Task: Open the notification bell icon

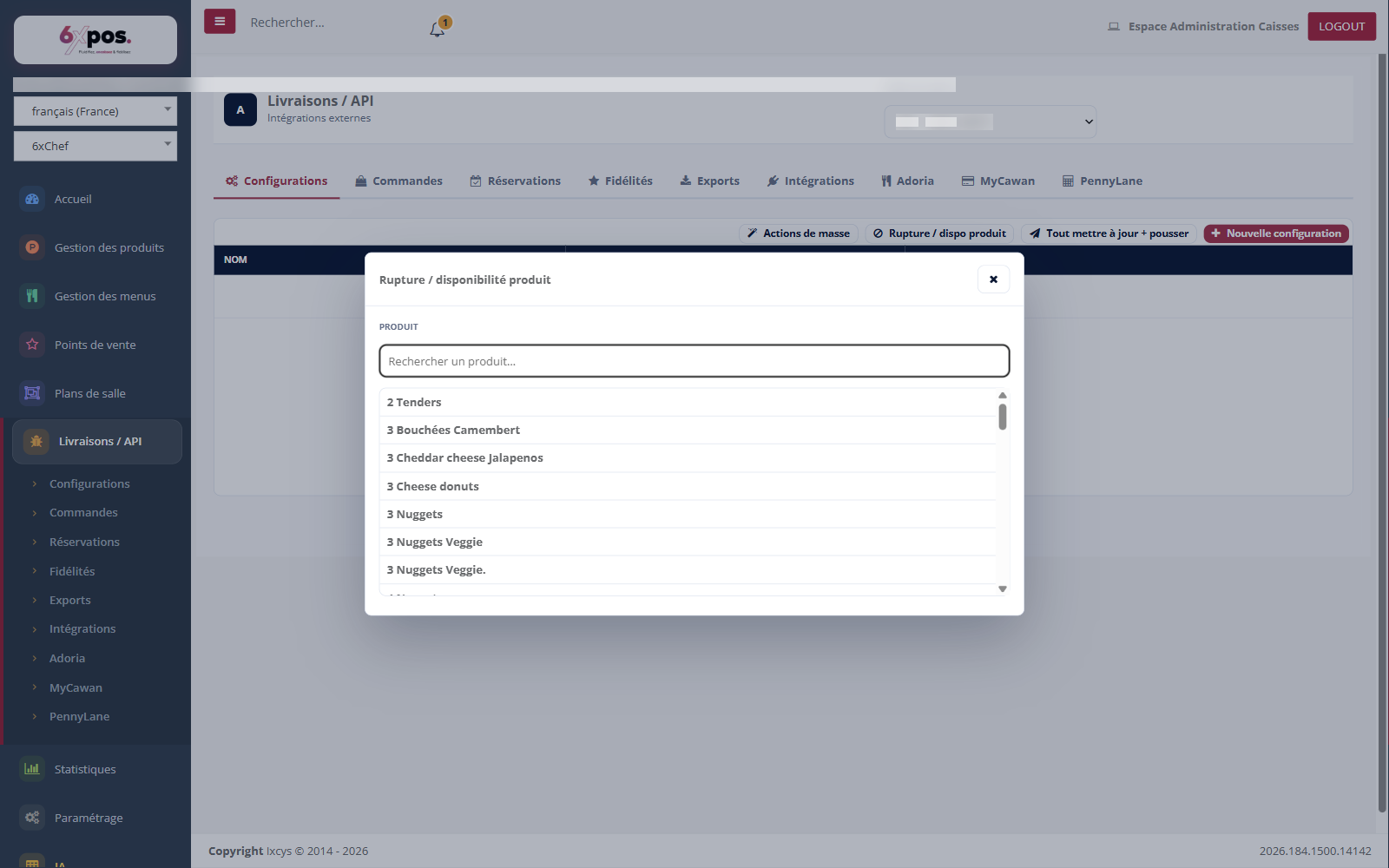Action: tap(438, 29)
